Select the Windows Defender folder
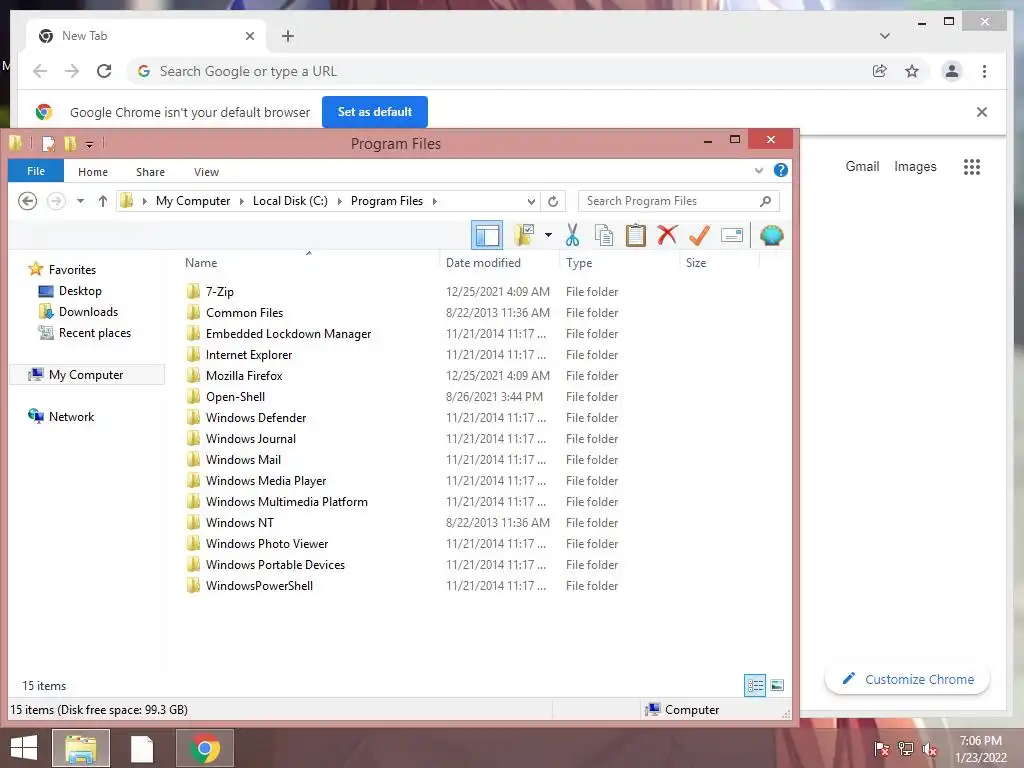The image size is (1024, 768). coord(246,417)
